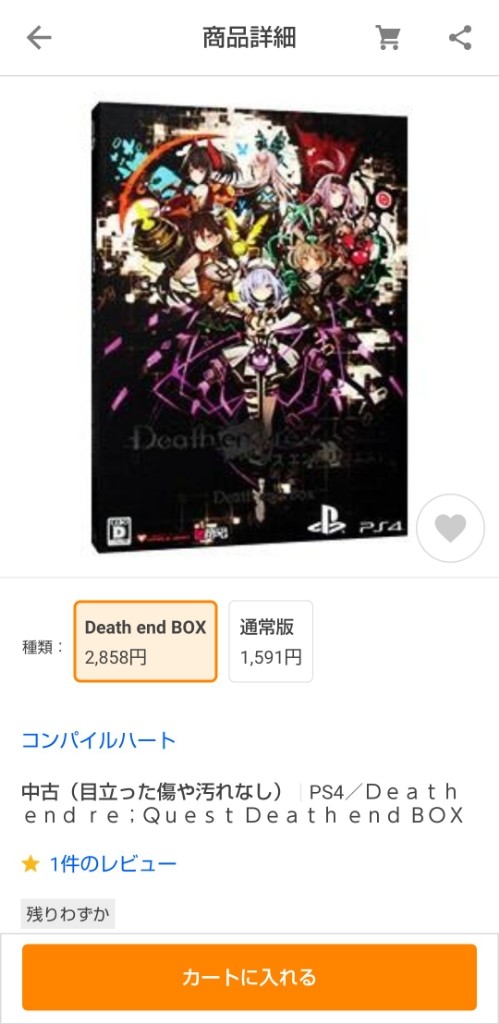Select the 通常版 edition option

click(x=270, y=641)
